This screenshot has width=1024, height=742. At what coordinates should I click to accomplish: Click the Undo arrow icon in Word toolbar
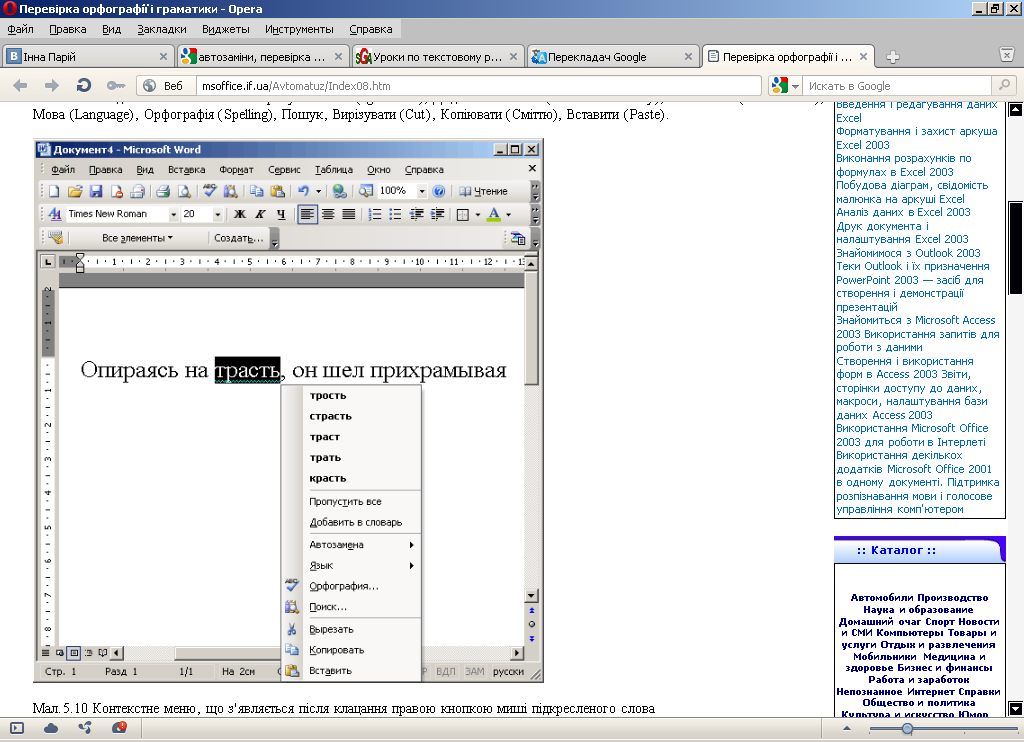pyautogui.click(x=303, y=191)
